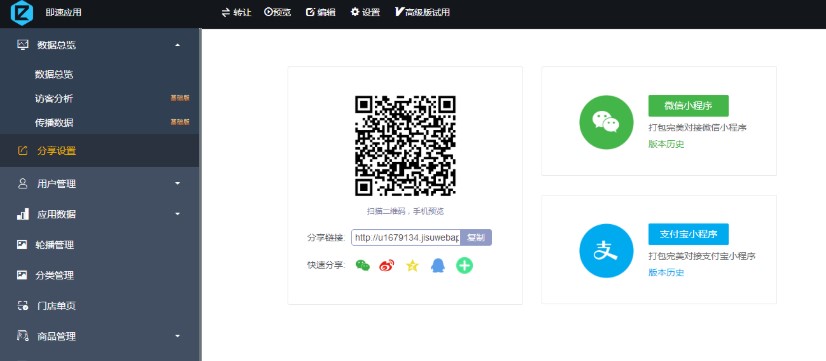This screenshot has height=361, width=826.
Task: Click the 基础版 badge next to 传播数据
Action: (x=180, y=122)
